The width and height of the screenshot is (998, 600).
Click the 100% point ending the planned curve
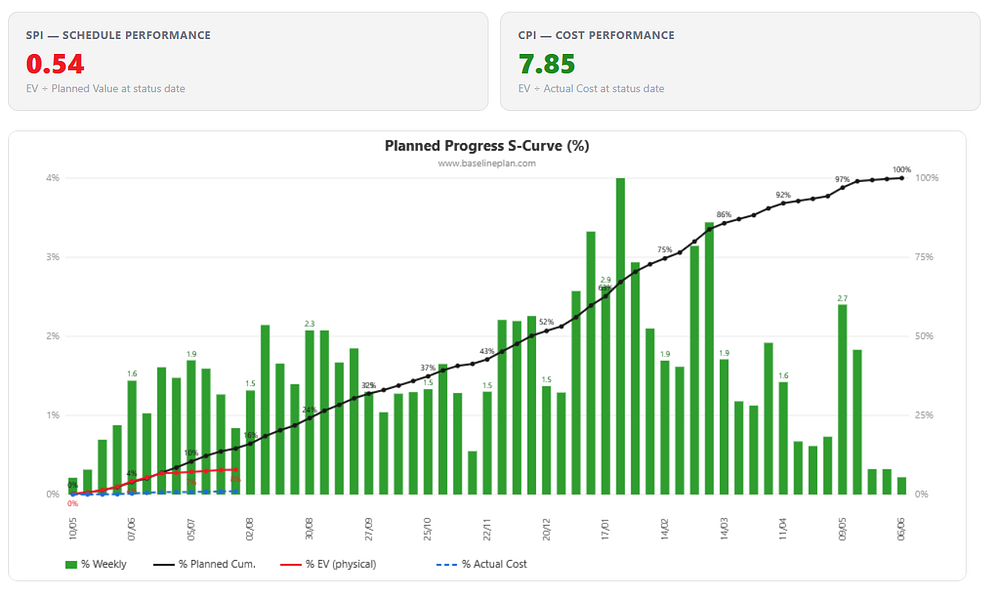[902, 178]
